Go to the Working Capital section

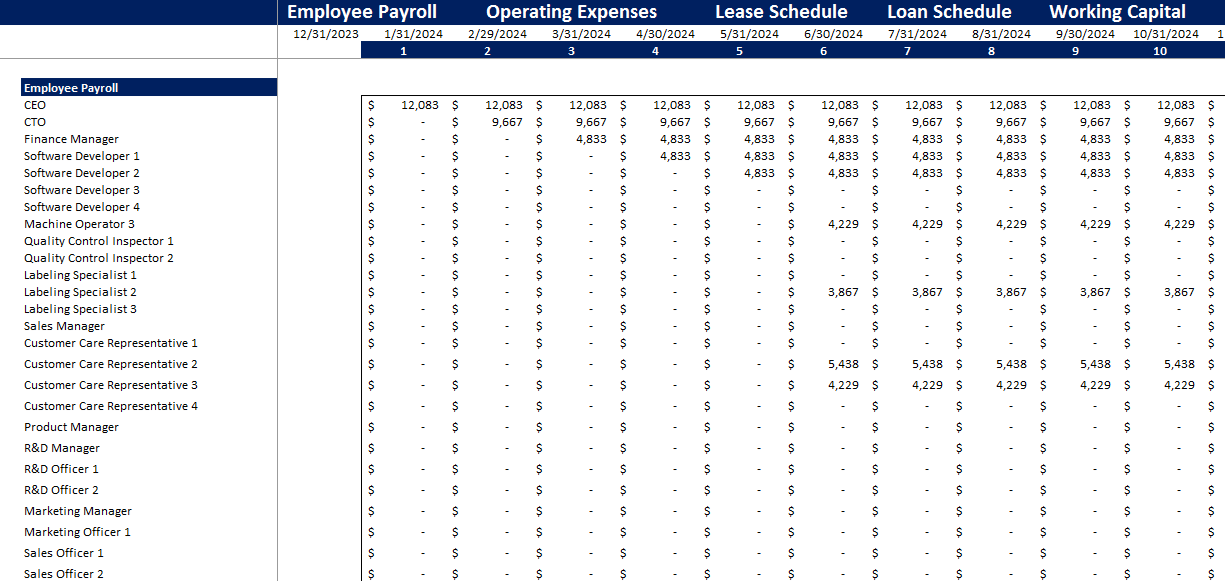(x=1117, y=11)
